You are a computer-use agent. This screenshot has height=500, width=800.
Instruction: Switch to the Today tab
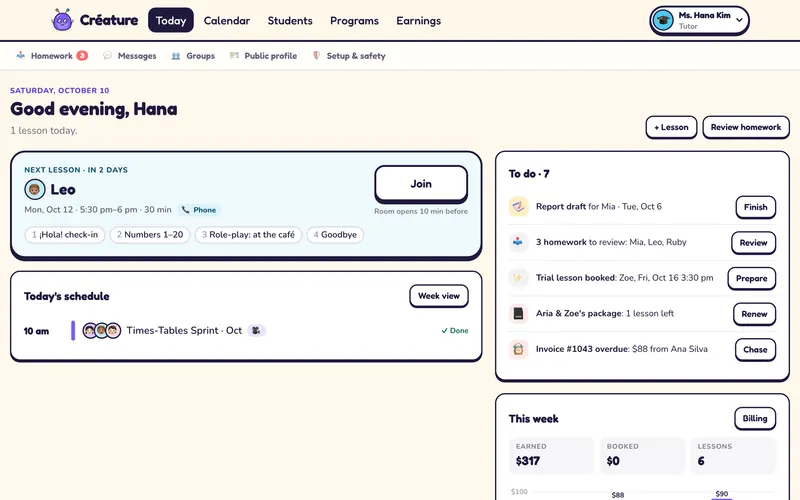click(171, 20)
